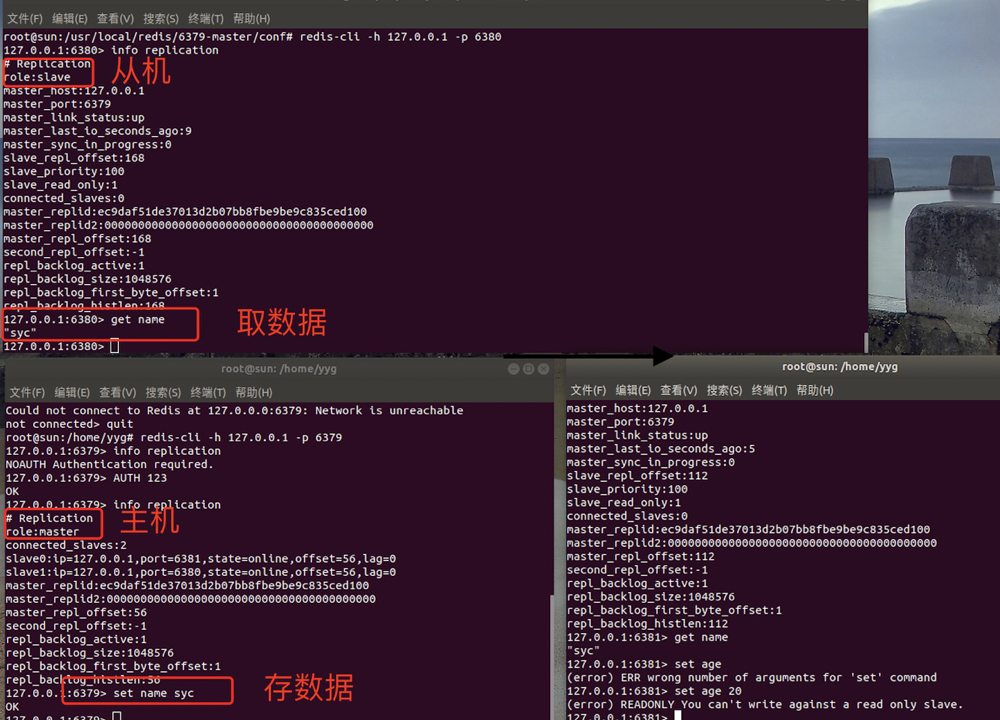Click 'repl_backlog_histlen:112' in bottom-right terminal
This screenshot has height=720, width=1000.
point(647,623)
